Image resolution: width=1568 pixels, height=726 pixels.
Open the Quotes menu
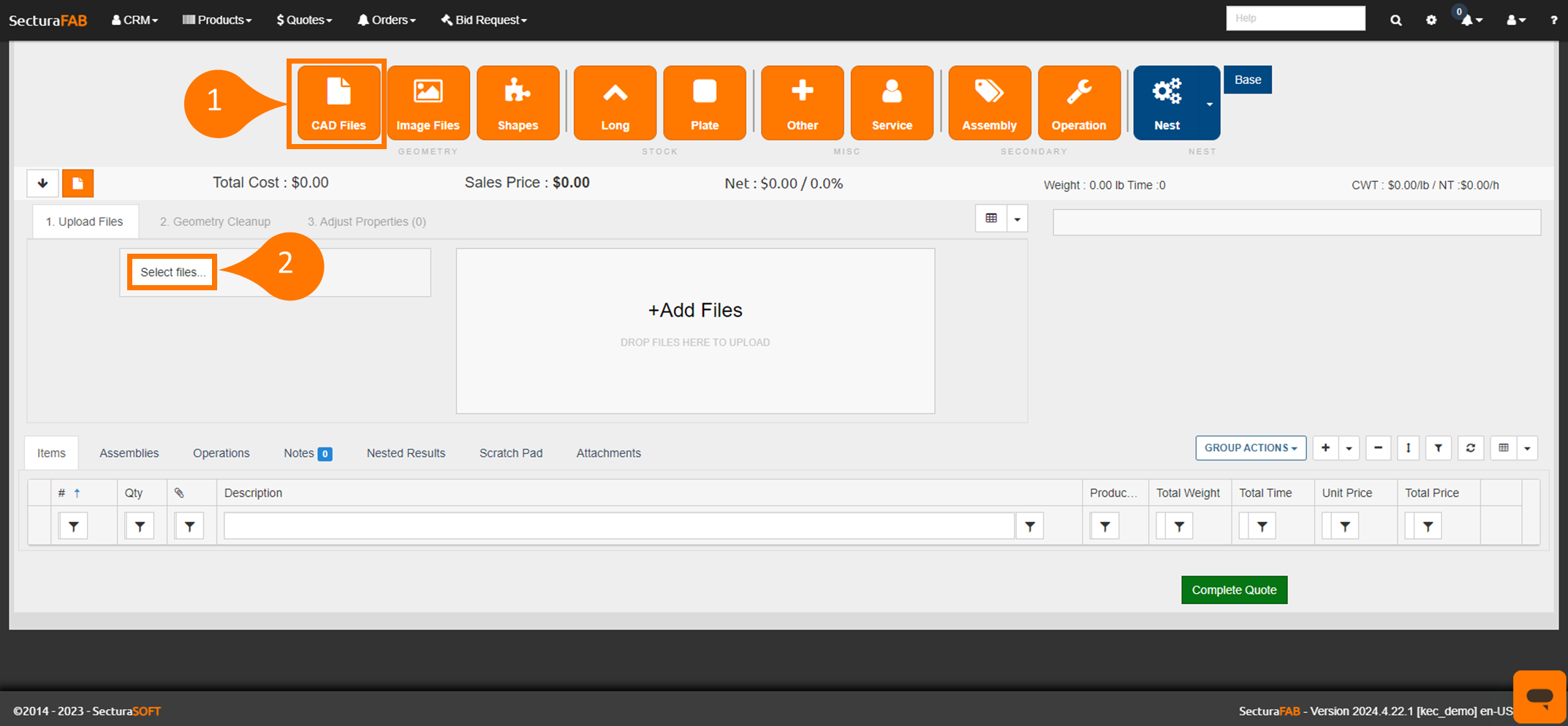coord(304,20)
